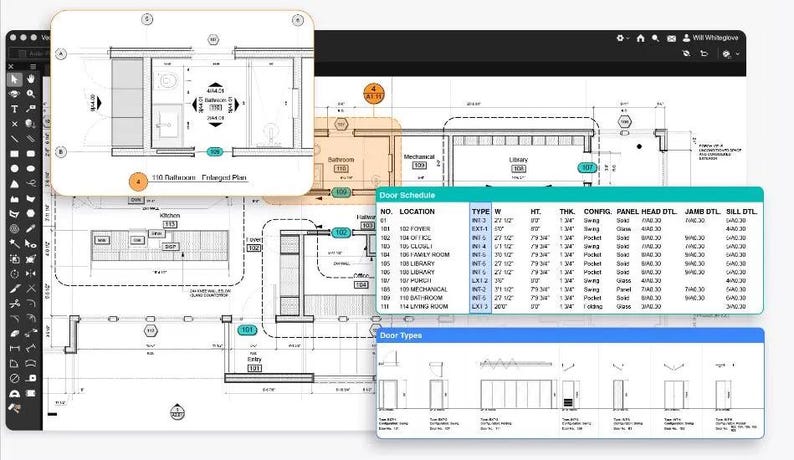Select the Circle tool
794x460 pixels.
[x=14, y=168]
